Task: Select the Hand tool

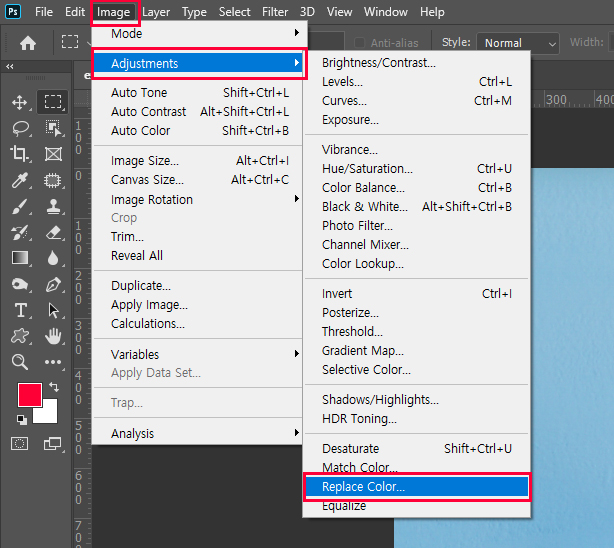Action: coord(53,336)
